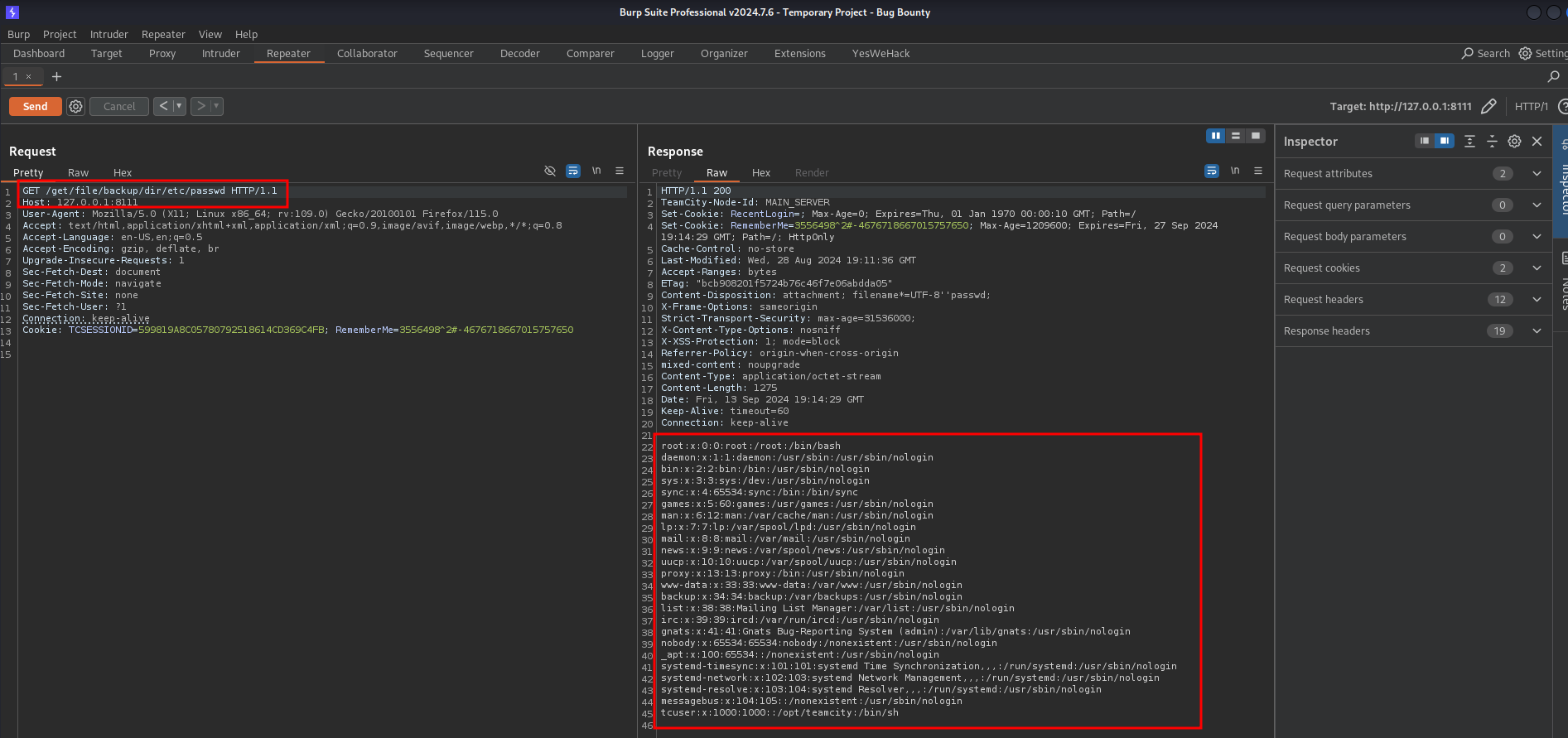Select side-by-side request/response layout

1215,136
